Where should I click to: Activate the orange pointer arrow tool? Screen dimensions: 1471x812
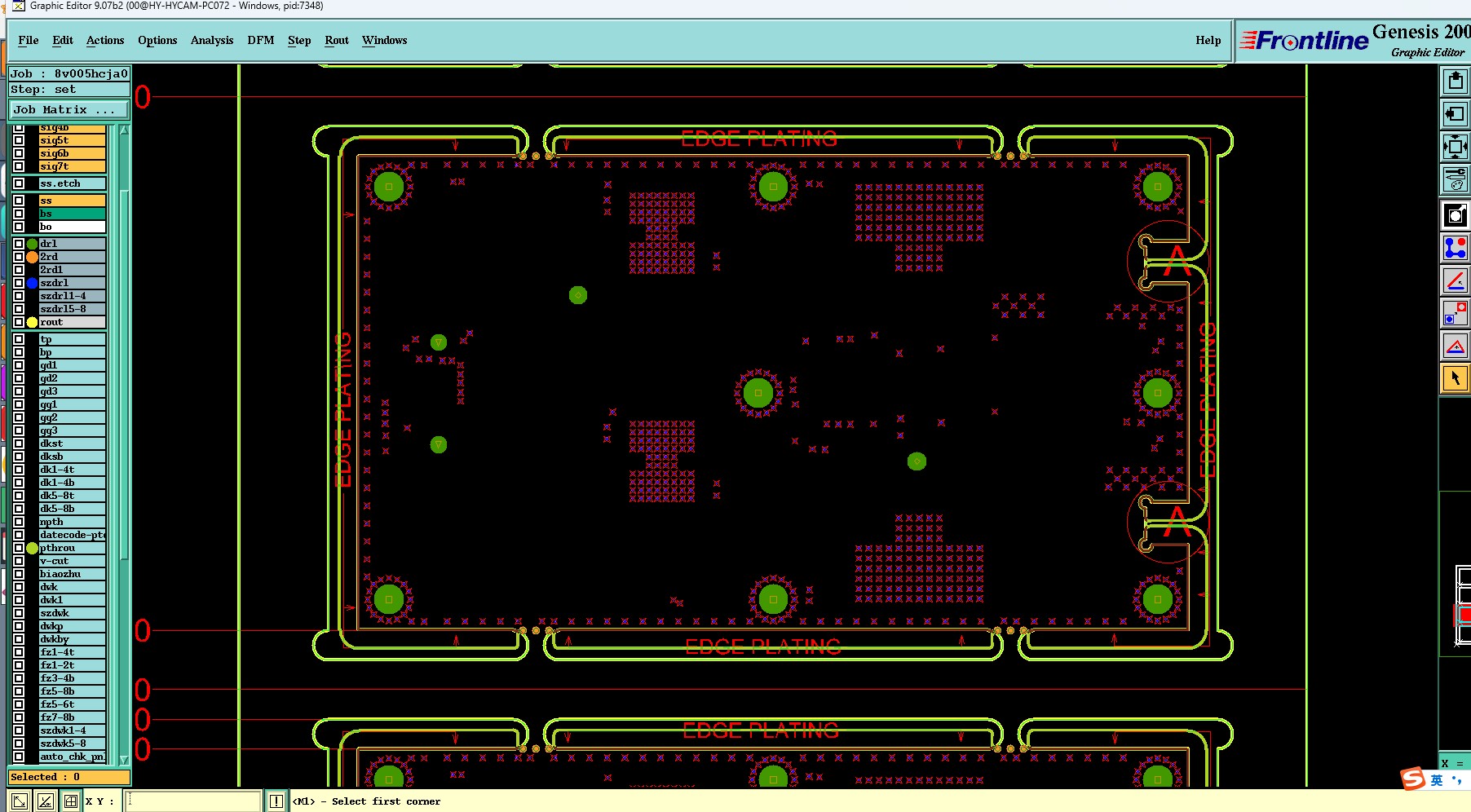coord(1455,379)
